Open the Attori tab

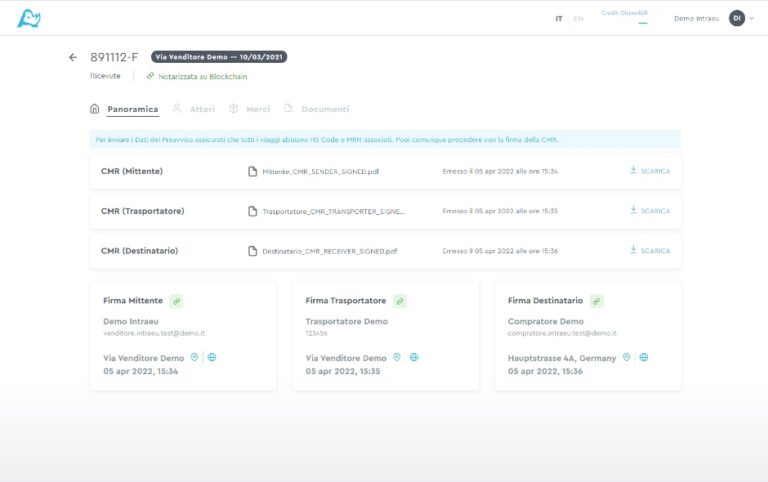coord(194,108)
